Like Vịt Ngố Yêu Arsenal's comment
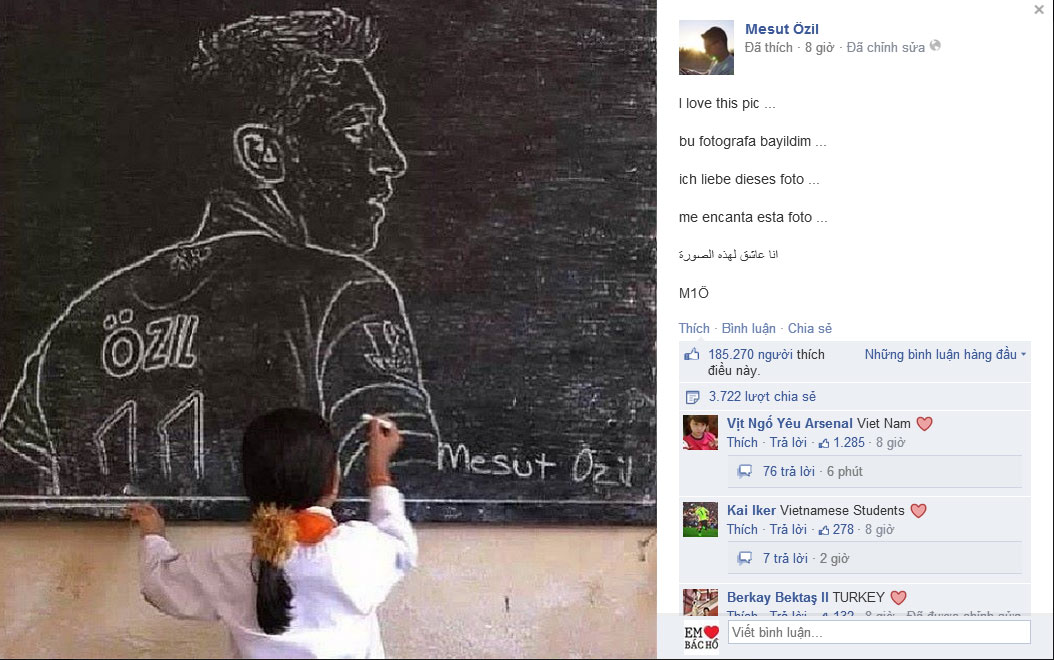The image size is (1054, 660). pos(742,442)
